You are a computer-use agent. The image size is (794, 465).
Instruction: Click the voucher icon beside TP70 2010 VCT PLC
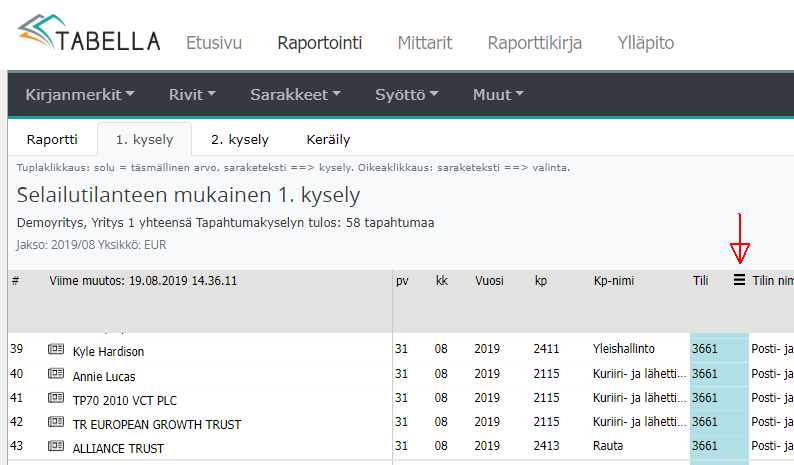pyautogui.click(x=56, y=399)
